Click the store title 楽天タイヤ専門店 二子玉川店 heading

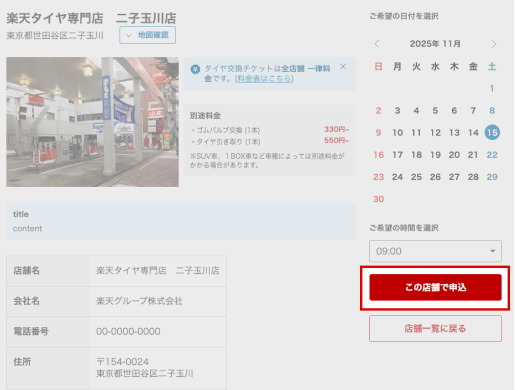91,18
